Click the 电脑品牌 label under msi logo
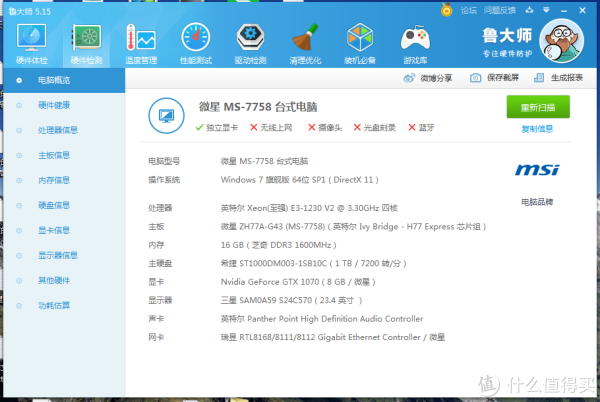This screenshot has width=600, height=402. [537, 202]
